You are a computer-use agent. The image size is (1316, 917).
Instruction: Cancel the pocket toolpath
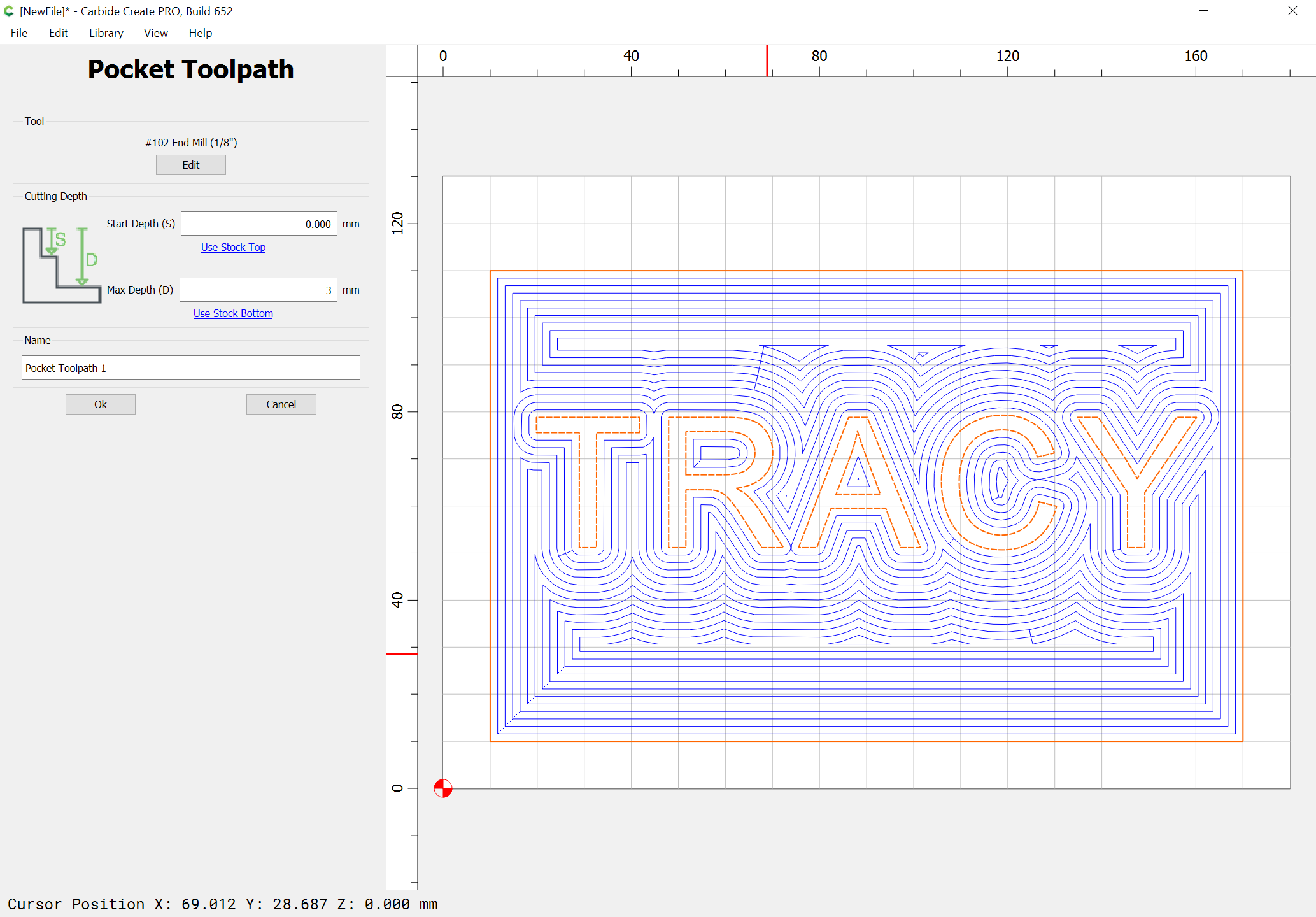tap(281, 404)
